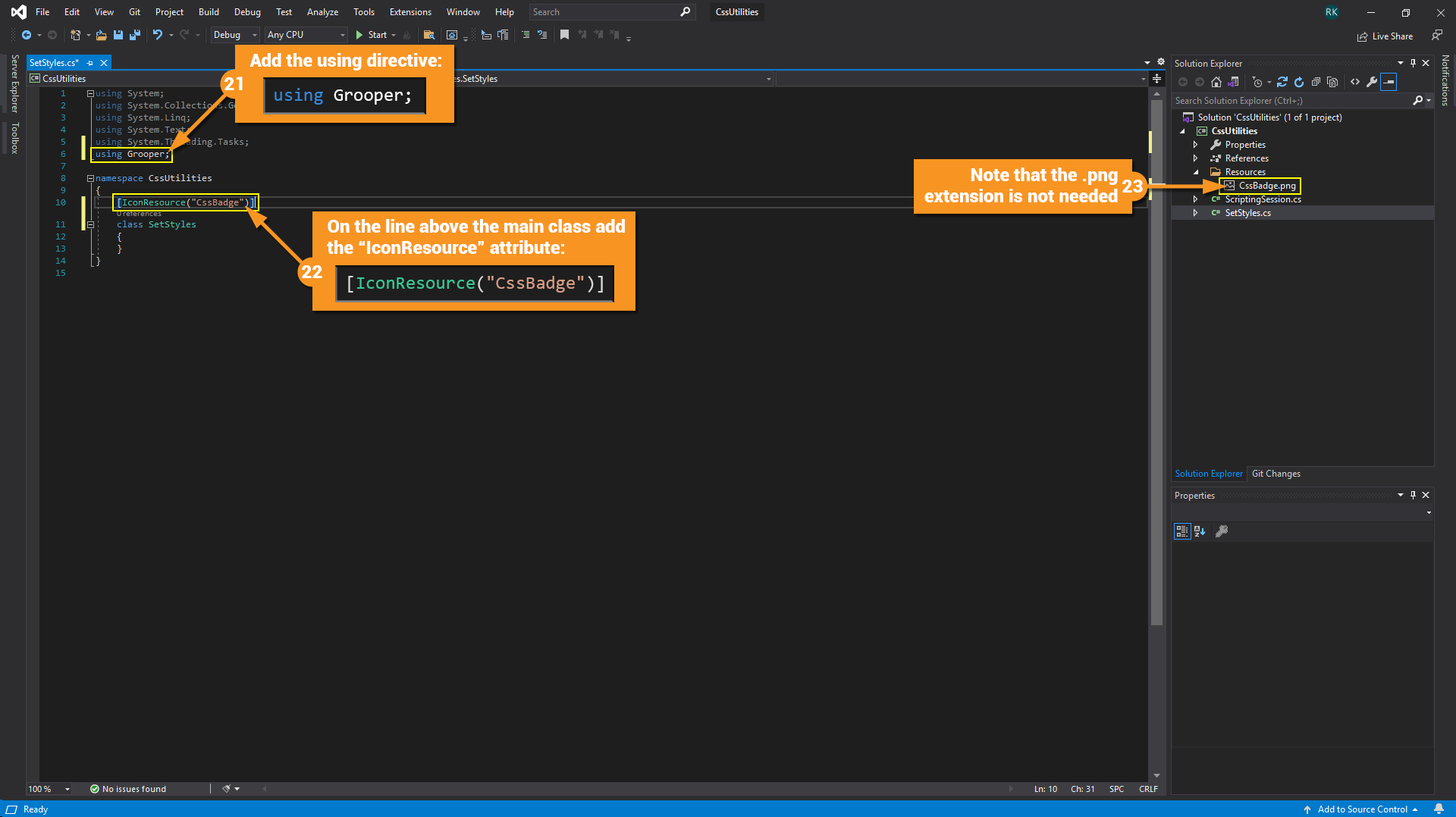Click the Sync with Active Document icon

[x=1282, y=82]
